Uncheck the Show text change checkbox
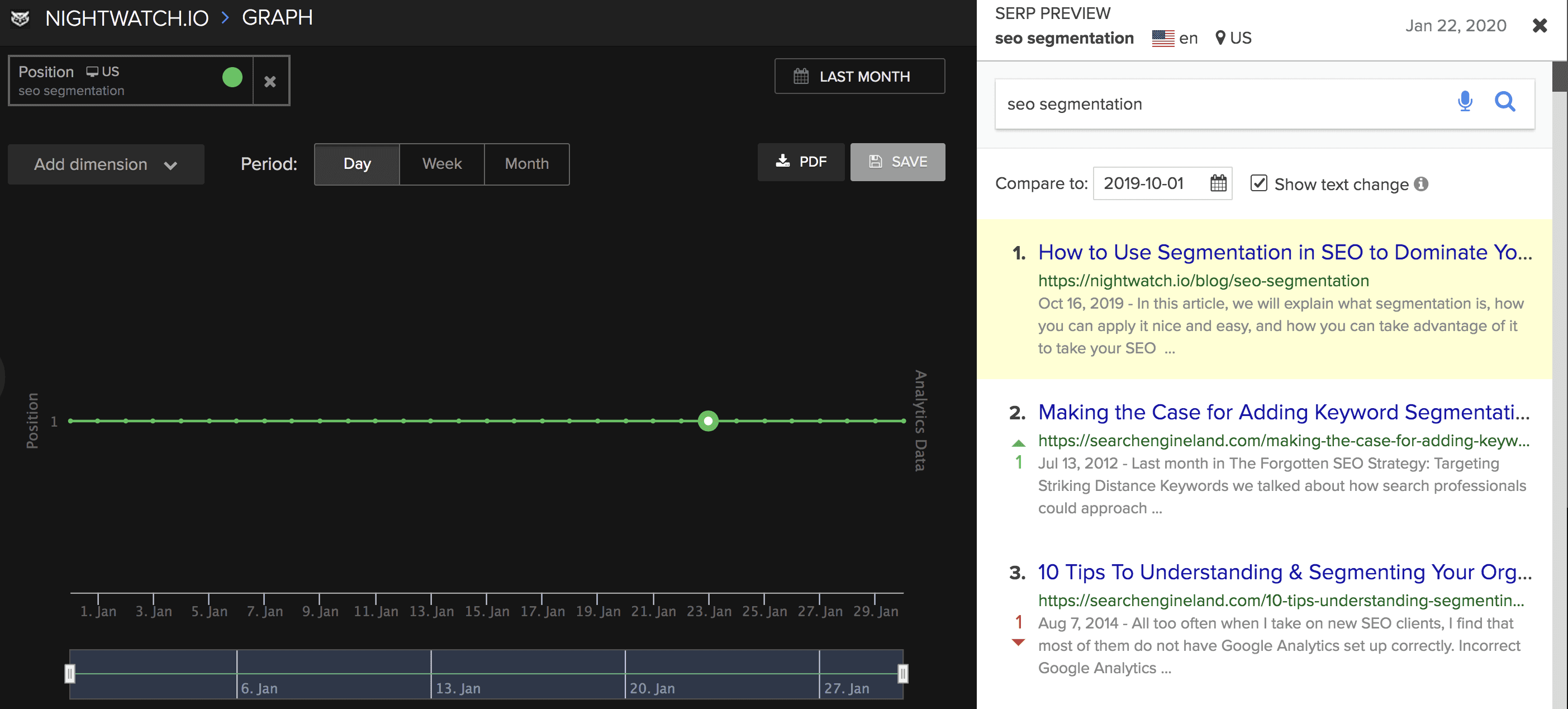 coord(1259,183)
